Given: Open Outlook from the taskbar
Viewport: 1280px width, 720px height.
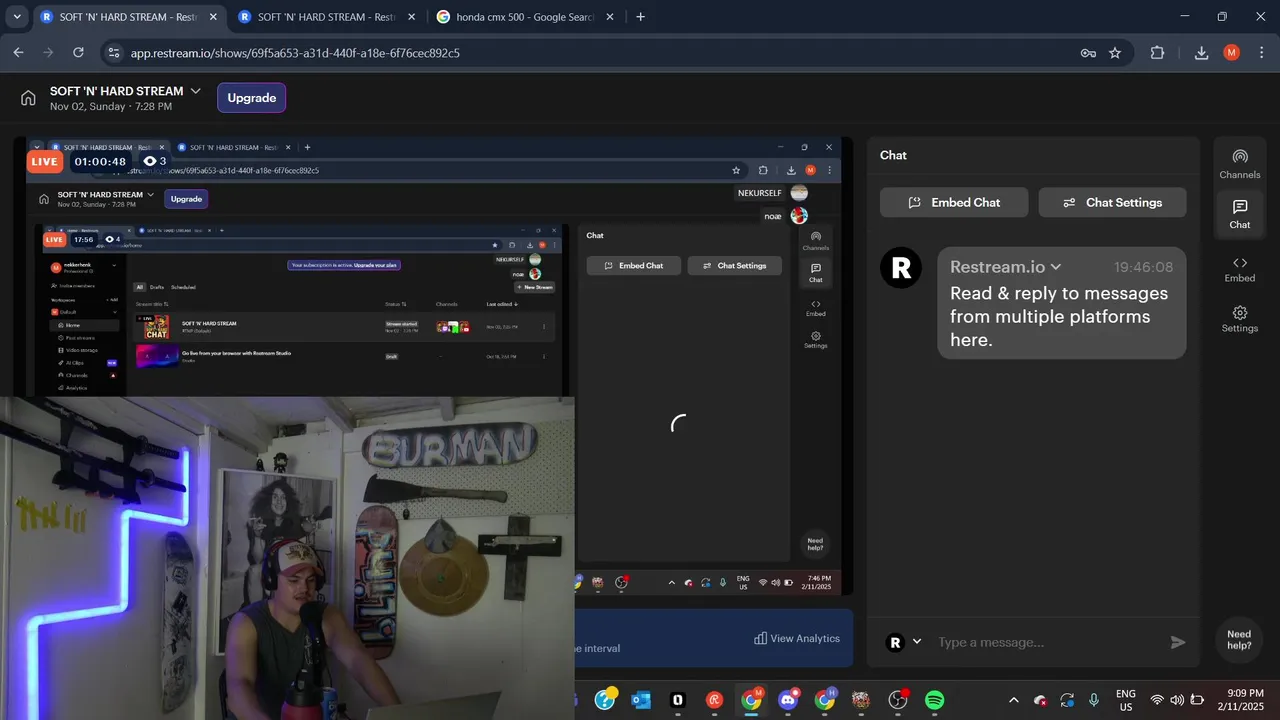Looking at the screenshot, I should coord(641,700).
